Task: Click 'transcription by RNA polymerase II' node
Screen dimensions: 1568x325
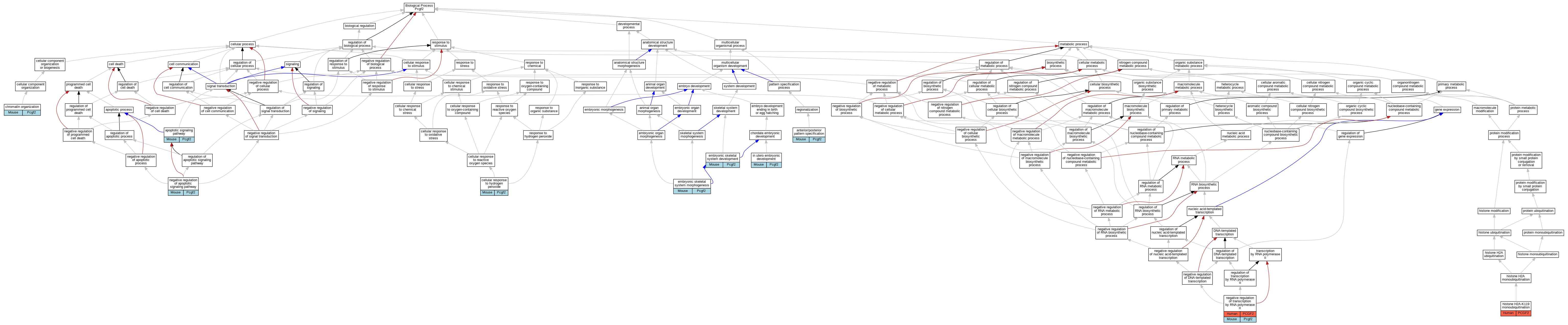Action: coord(1265,254)
